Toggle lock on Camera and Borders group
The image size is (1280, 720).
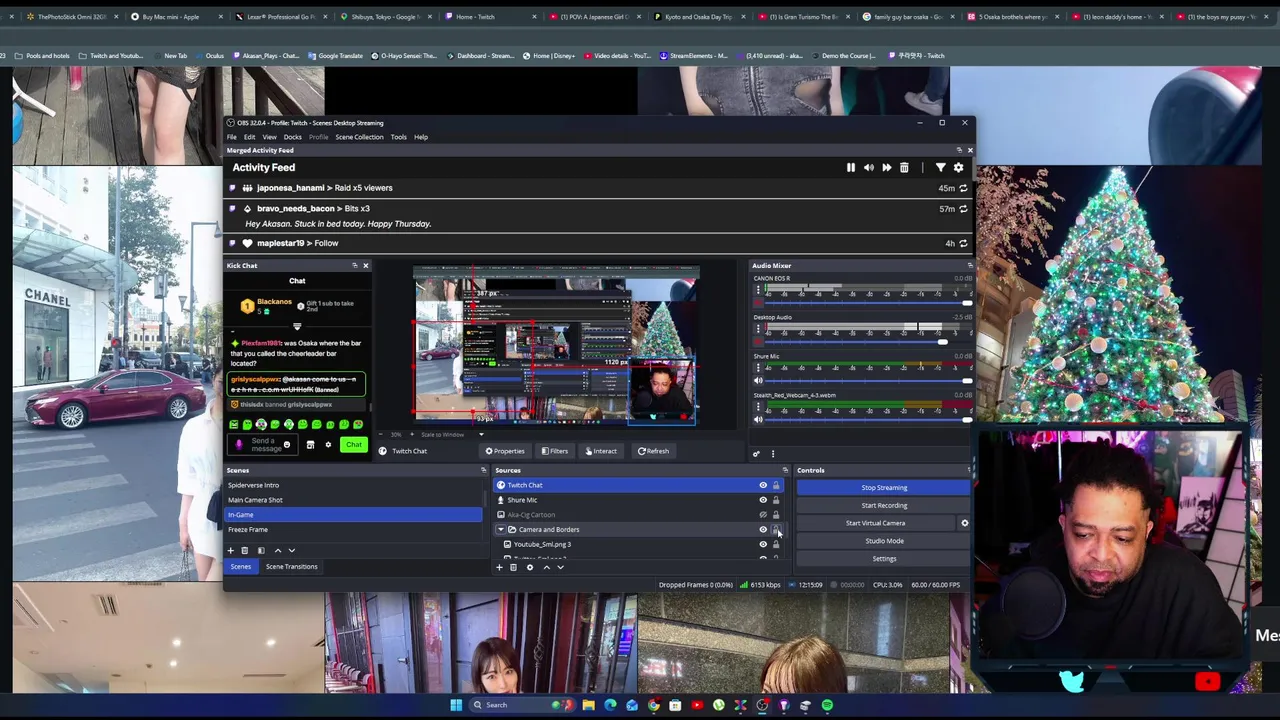[x=776, y=530]
